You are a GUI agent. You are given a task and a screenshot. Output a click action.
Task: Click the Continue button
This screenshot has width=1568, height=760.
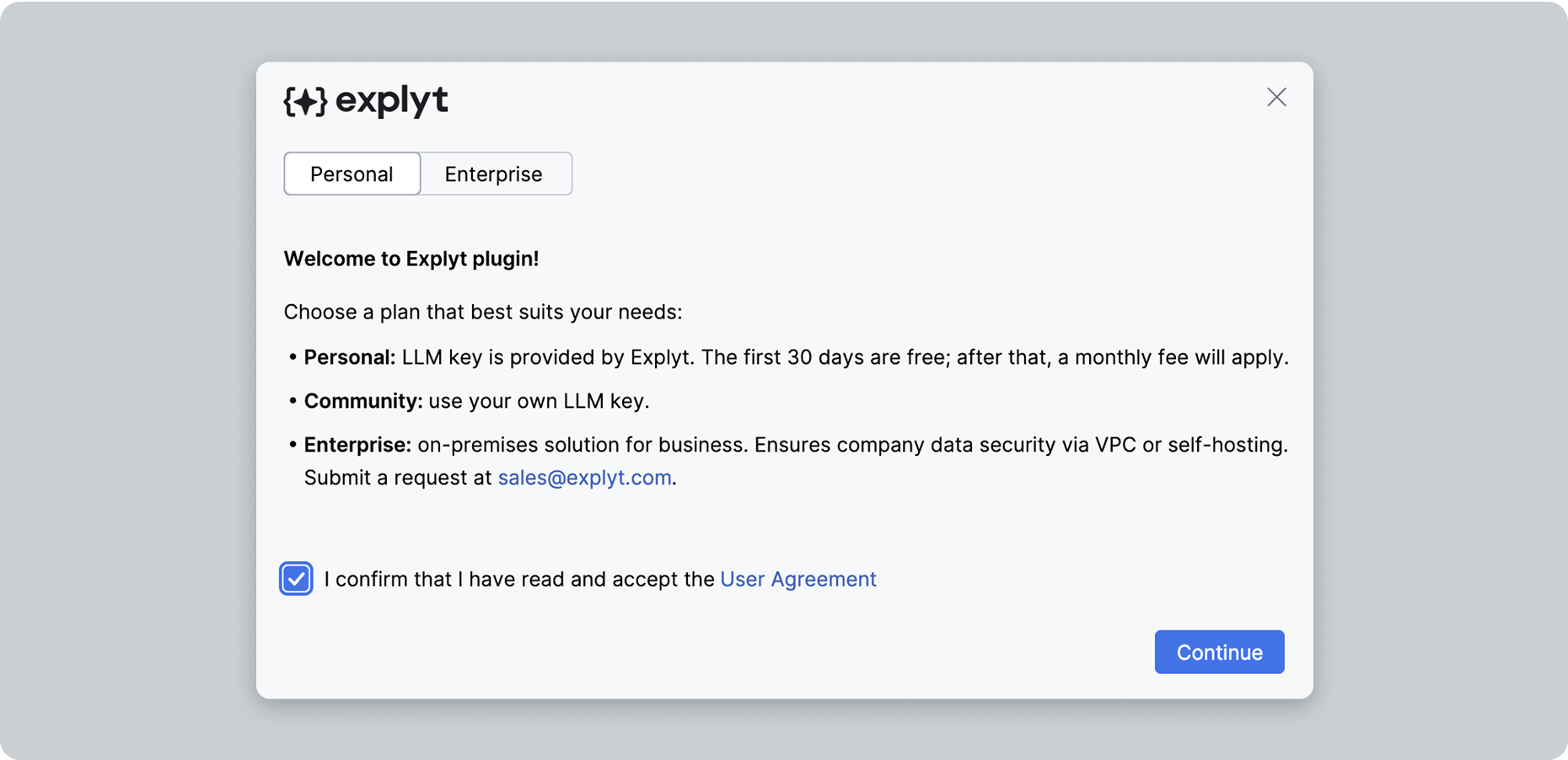coord(1219,652)
